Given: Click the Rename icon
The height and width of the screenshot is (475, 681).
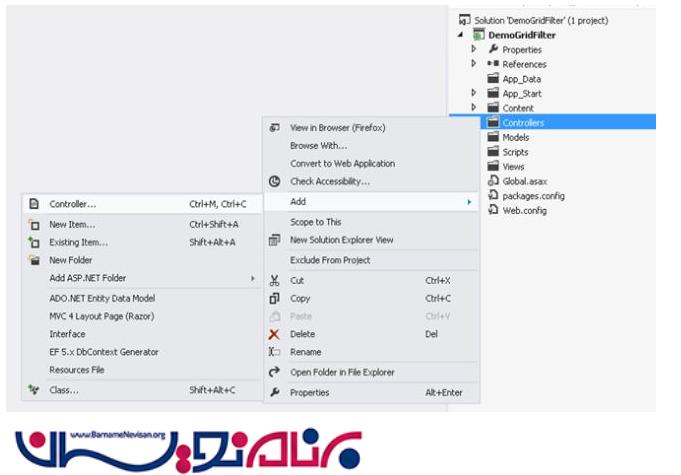Looking at the screenshot, I should click(x=274, y=352).
